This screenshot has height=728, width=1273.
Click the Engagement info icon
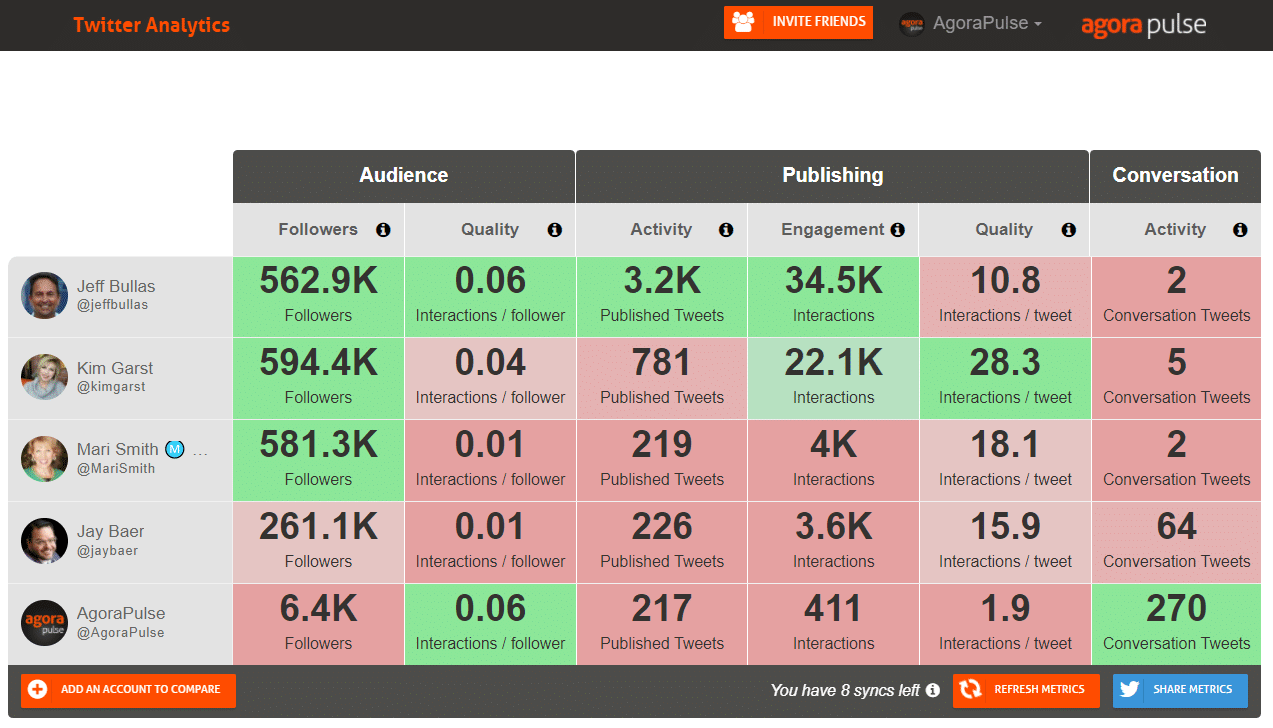[x=898, y=230]
